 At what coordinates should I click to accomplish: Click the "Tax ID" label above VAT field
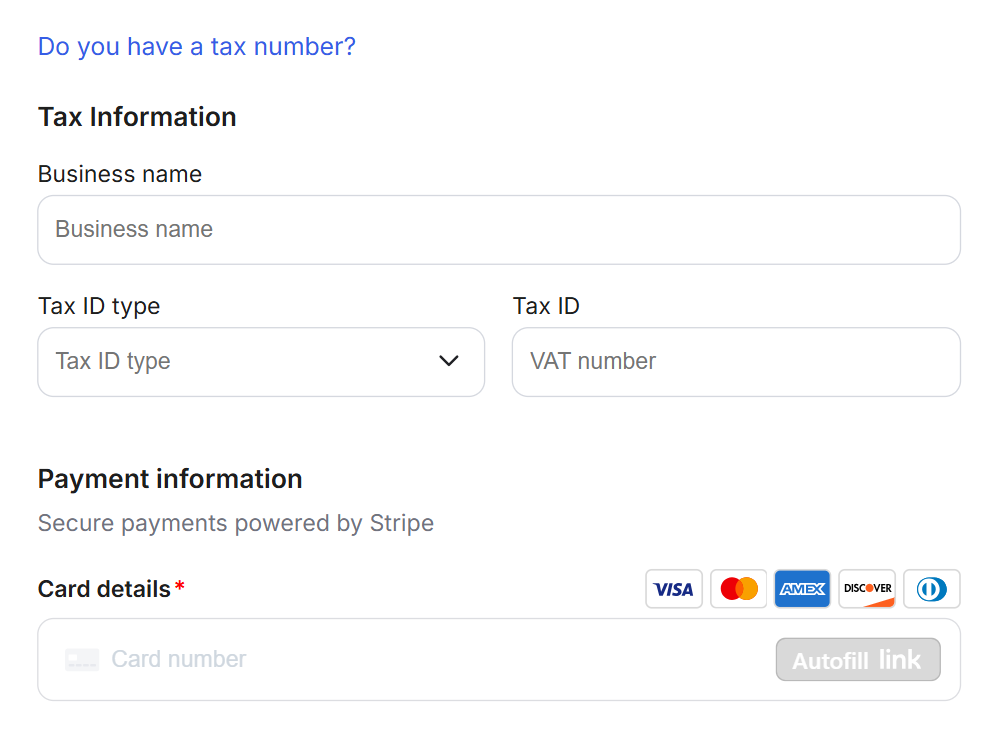[x=546, y=306]
